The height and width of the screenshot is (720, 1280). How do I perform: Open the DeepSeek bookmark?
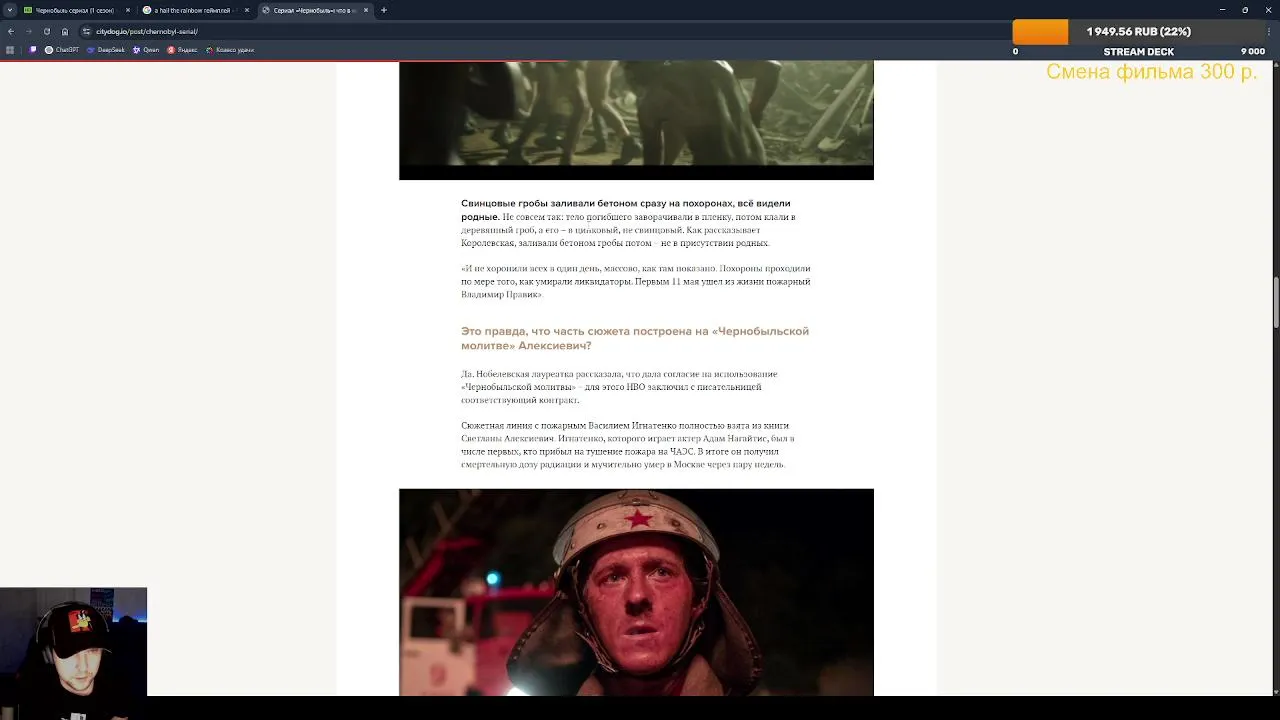[107, 49]
